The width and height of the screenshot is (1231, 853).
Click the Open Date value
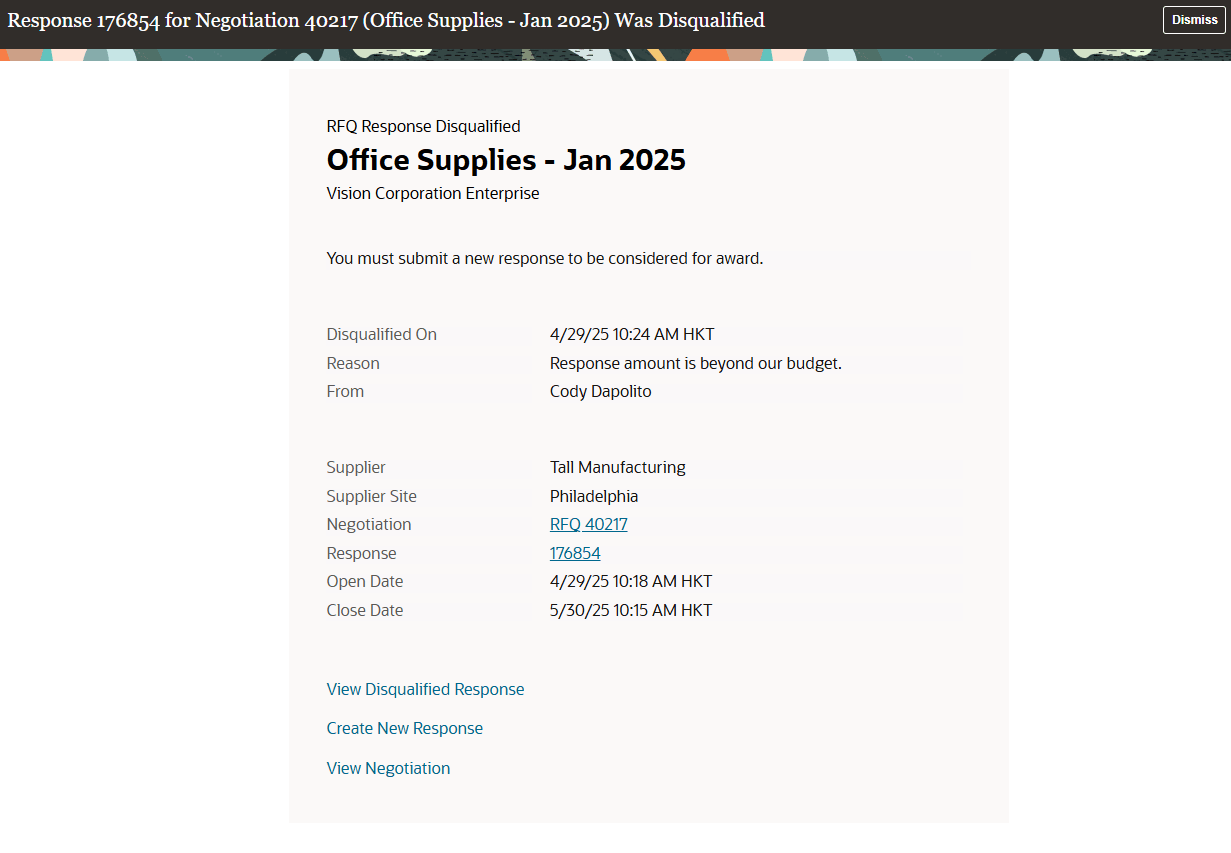point(631,581)
